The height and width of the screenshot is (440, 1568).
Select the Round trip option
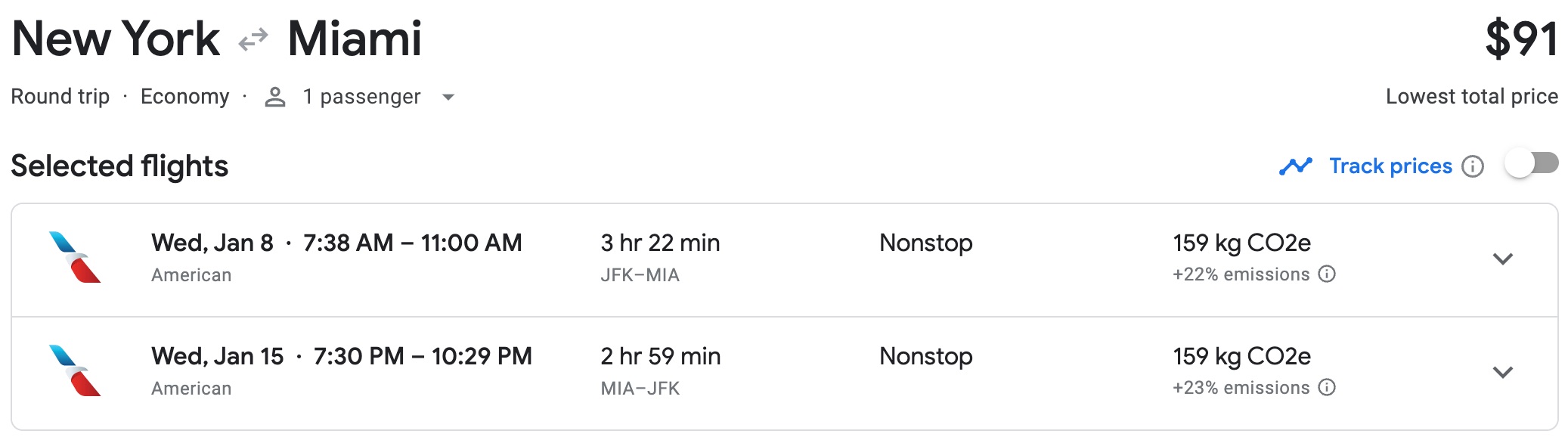[60, 96]
